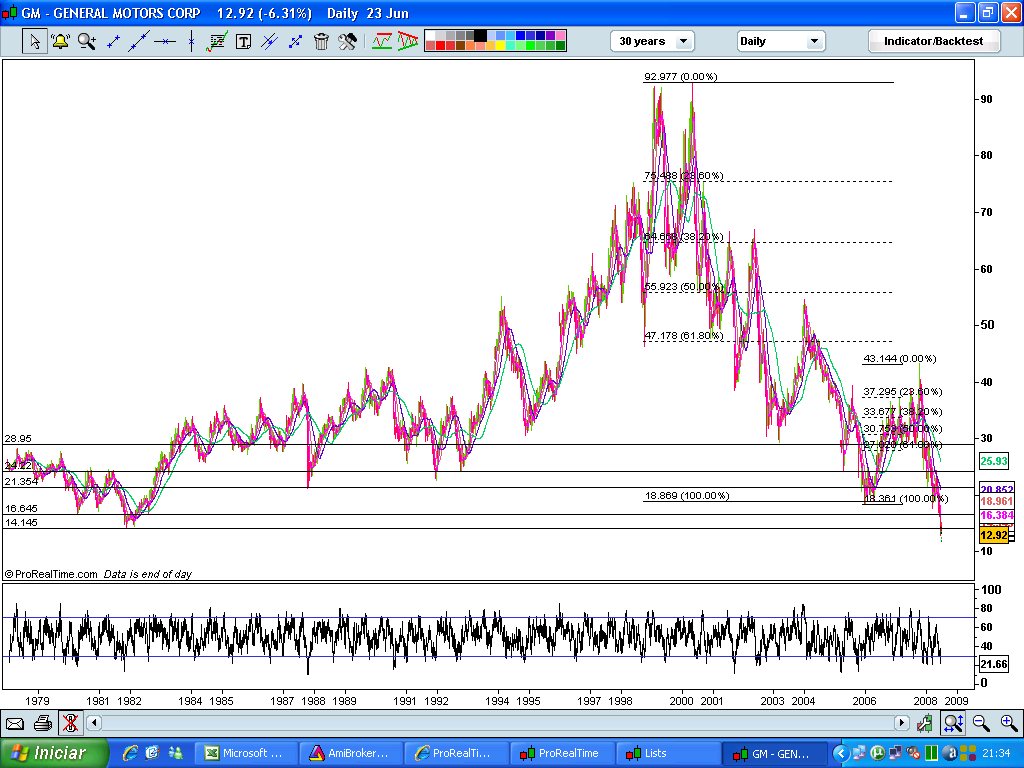
Task: Zoom in with the plus magnifier
Action: (1009, 723)
